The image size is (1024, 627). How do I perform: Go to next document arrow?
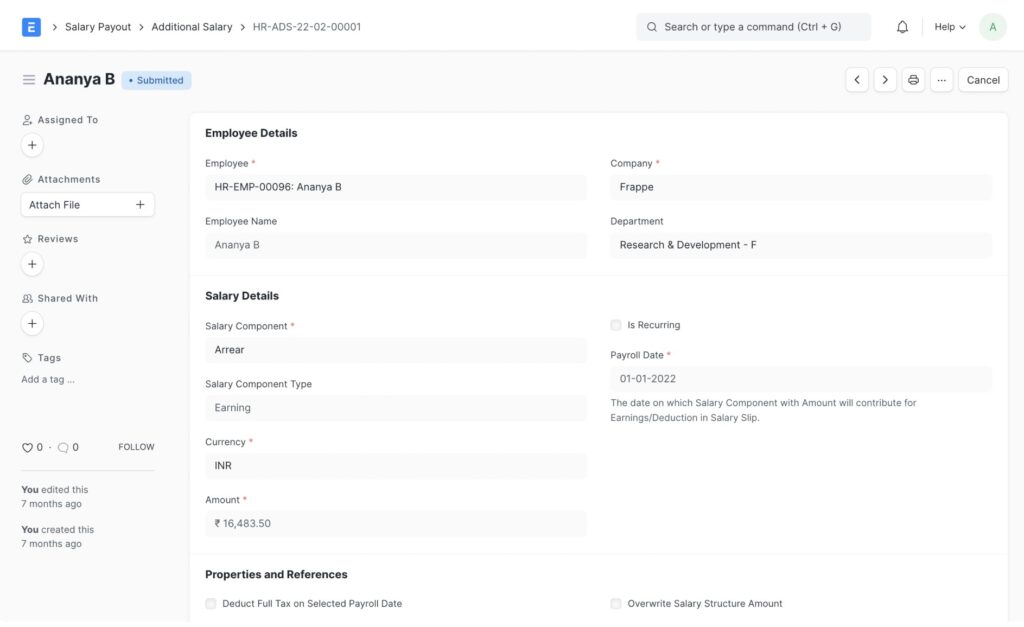(885, 80)
